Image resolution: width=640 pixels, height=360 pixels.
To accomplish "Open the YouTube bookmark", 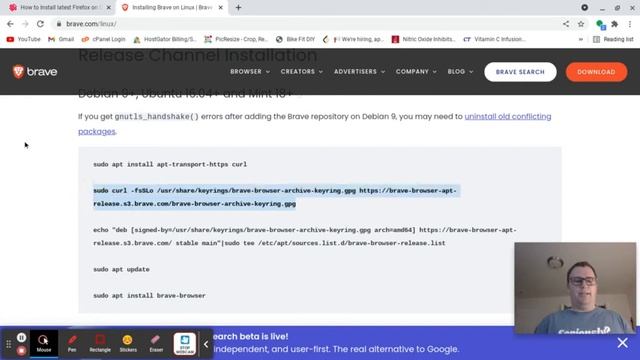I will (x=24, y=39).
